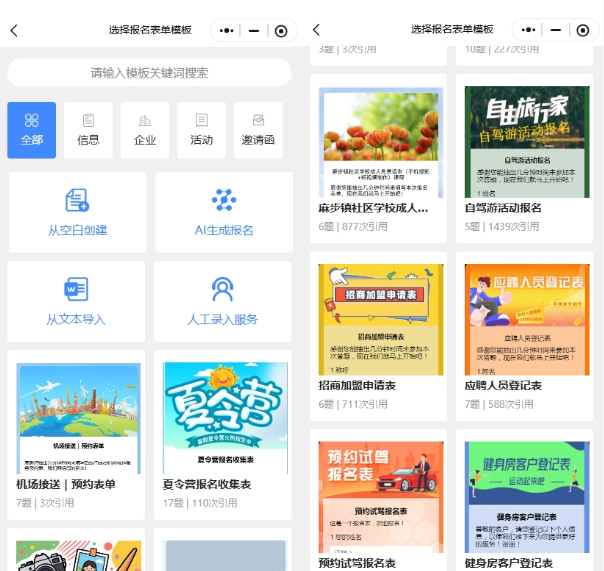Click the AI生成报名 network icon
Image resolution: width=604 pixels, height=571 pixels.
(224, 200)
